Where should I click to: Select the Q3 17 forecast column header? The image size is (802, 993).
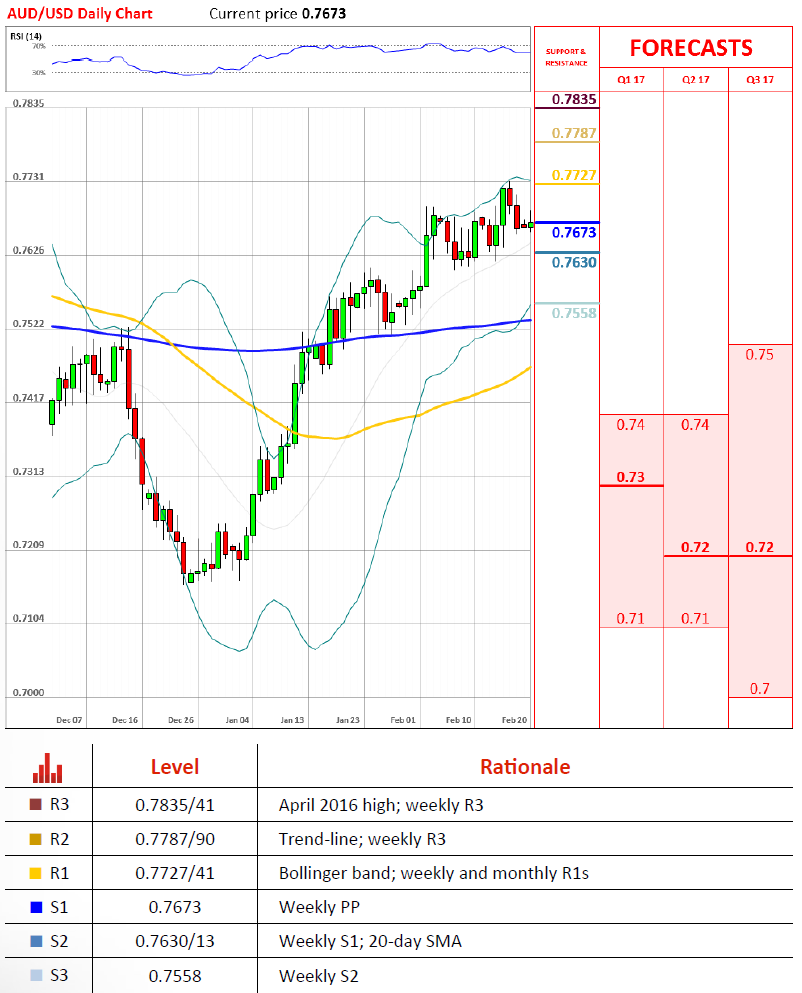(x=760, y=80)
